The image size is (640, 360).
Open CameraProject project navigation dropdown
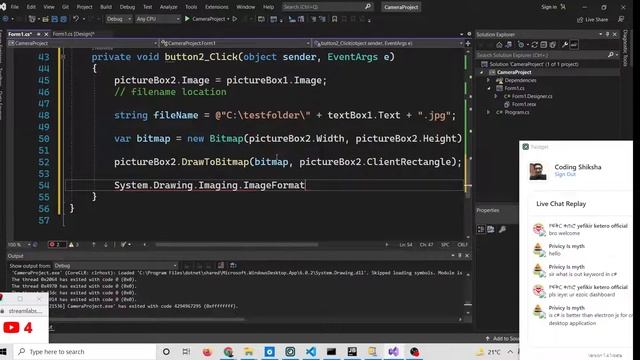click(x=83, y=43)
